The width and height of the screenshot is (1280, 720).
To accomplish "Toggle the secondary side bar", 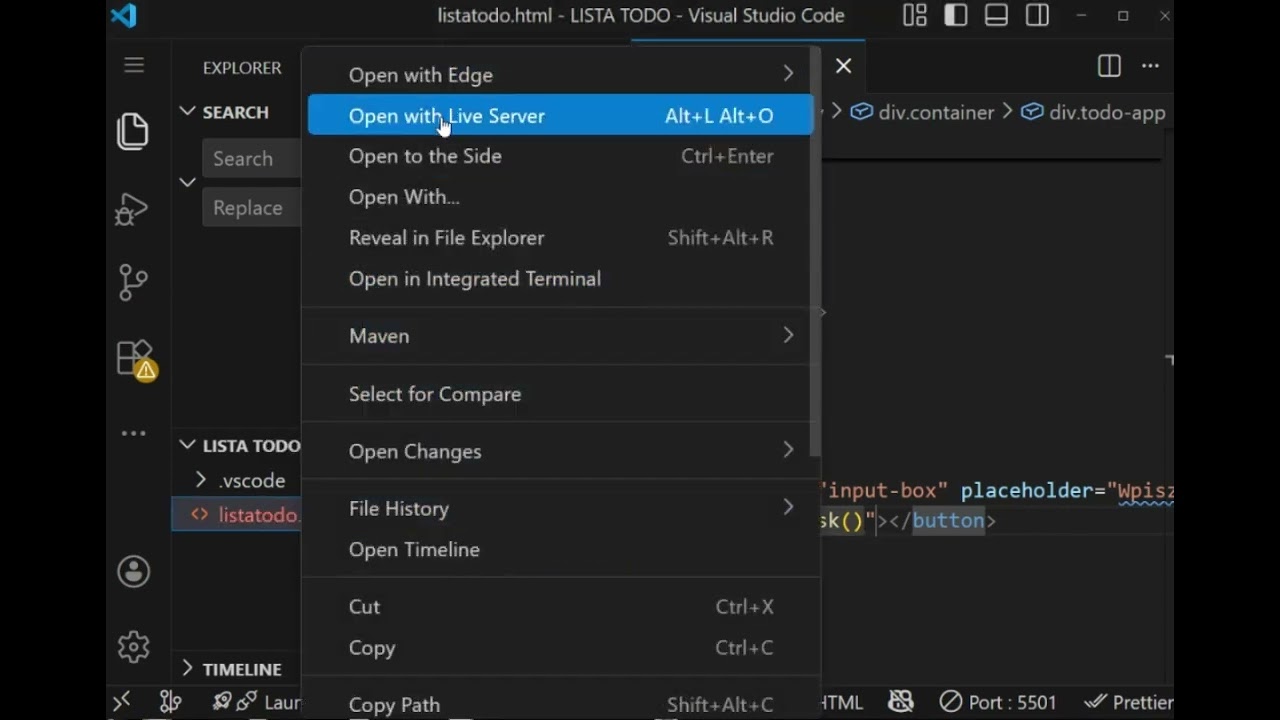I will pos(1037,16).
